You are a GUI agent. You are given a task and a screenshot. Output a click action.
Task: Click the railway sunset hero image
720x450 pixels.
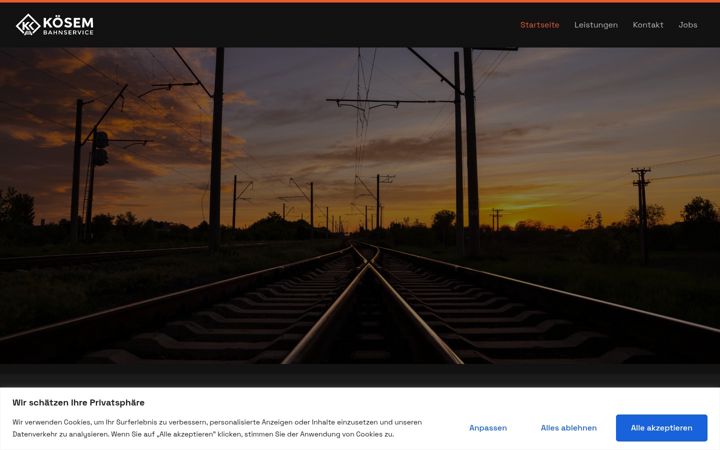[x=360, y=206]
